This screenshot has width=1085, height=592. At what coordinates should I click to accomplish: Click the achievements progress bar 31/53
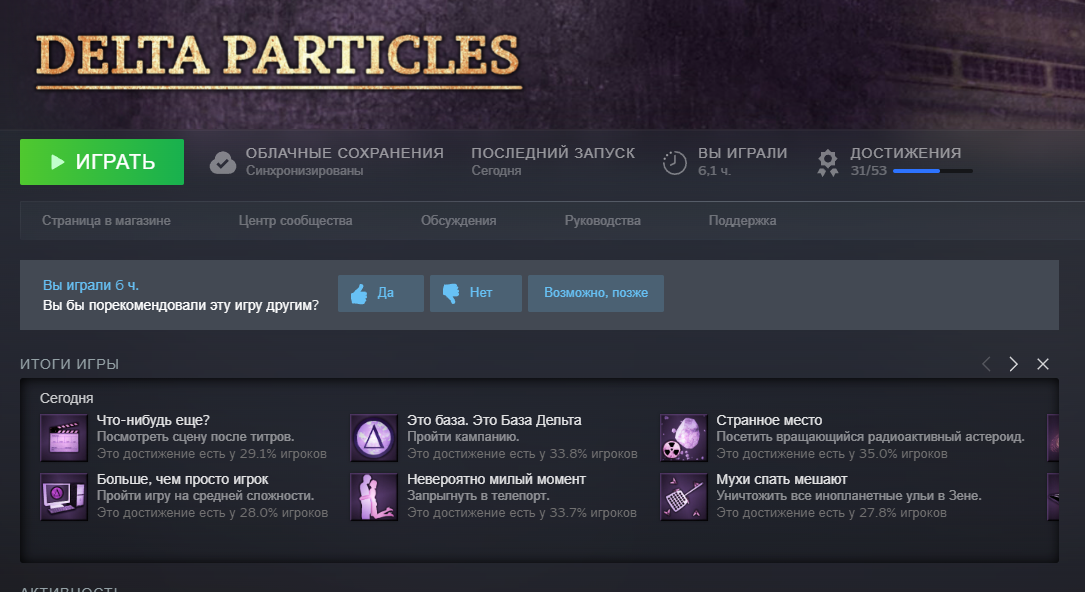pyautogui.click(x=933, y=171)
